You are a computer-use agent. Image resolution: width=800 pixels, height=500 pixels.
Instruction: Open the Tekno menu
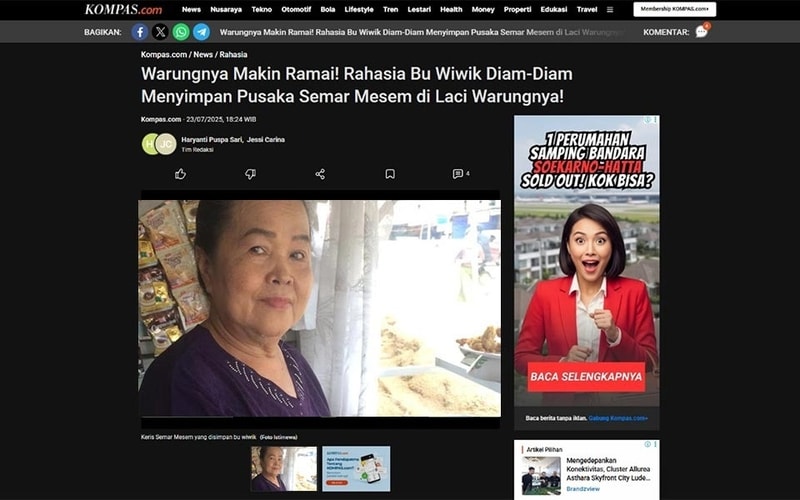pos(262,10)
